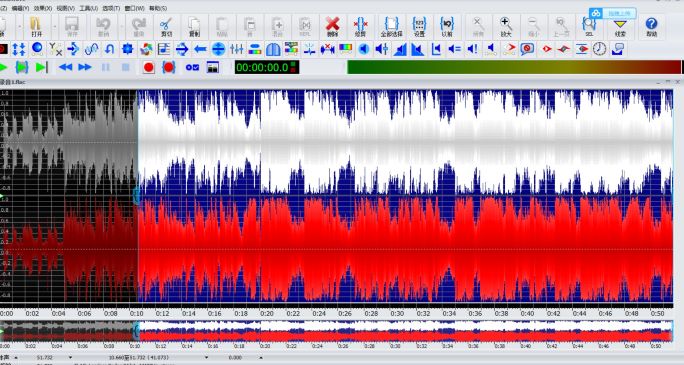Open the 工具(U) Tools menu

[x=89, y=8]
